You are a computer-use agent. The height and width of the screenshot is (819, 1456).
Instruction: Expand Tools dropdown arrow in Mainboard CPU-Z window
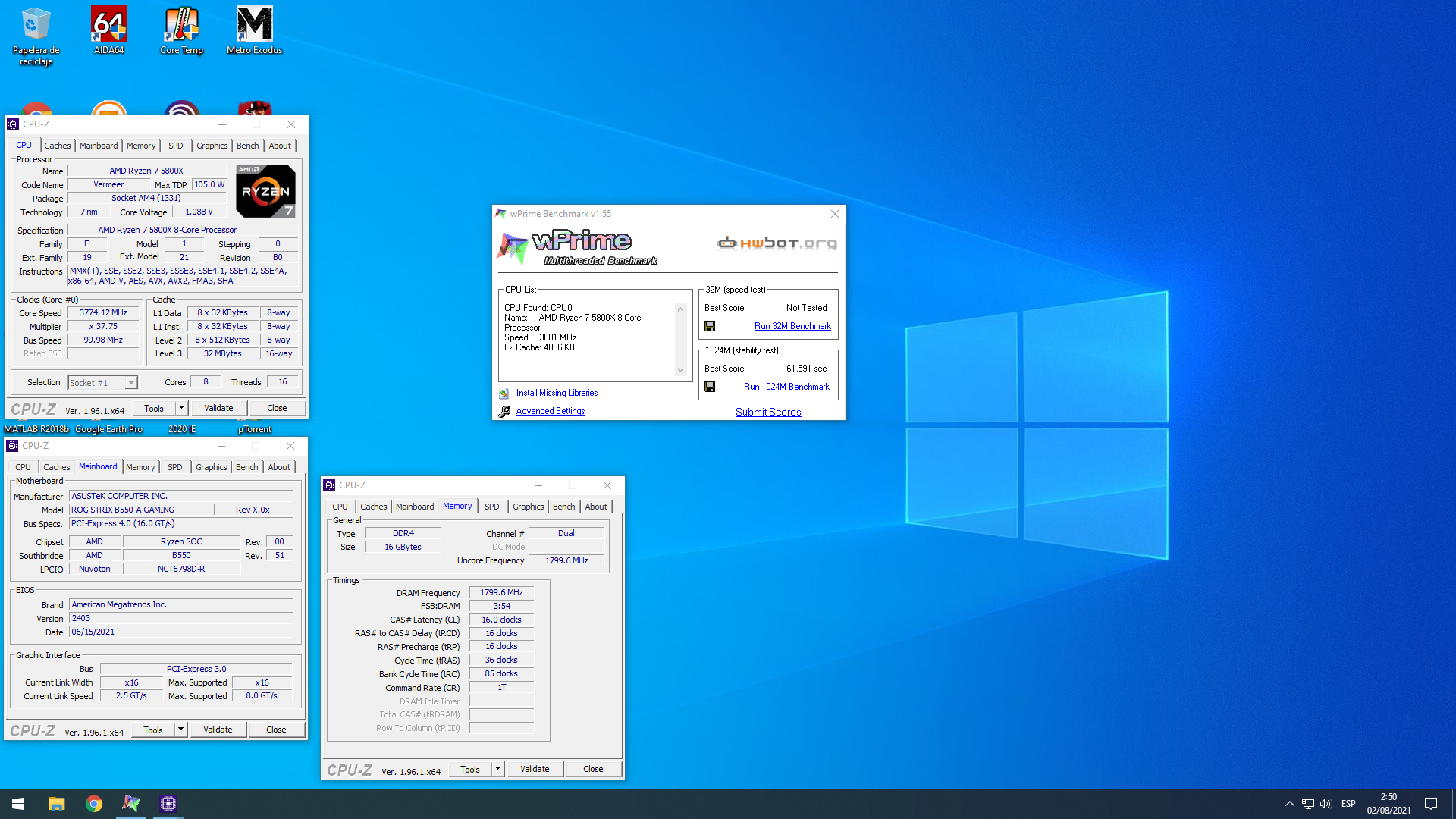pos(180,730)
